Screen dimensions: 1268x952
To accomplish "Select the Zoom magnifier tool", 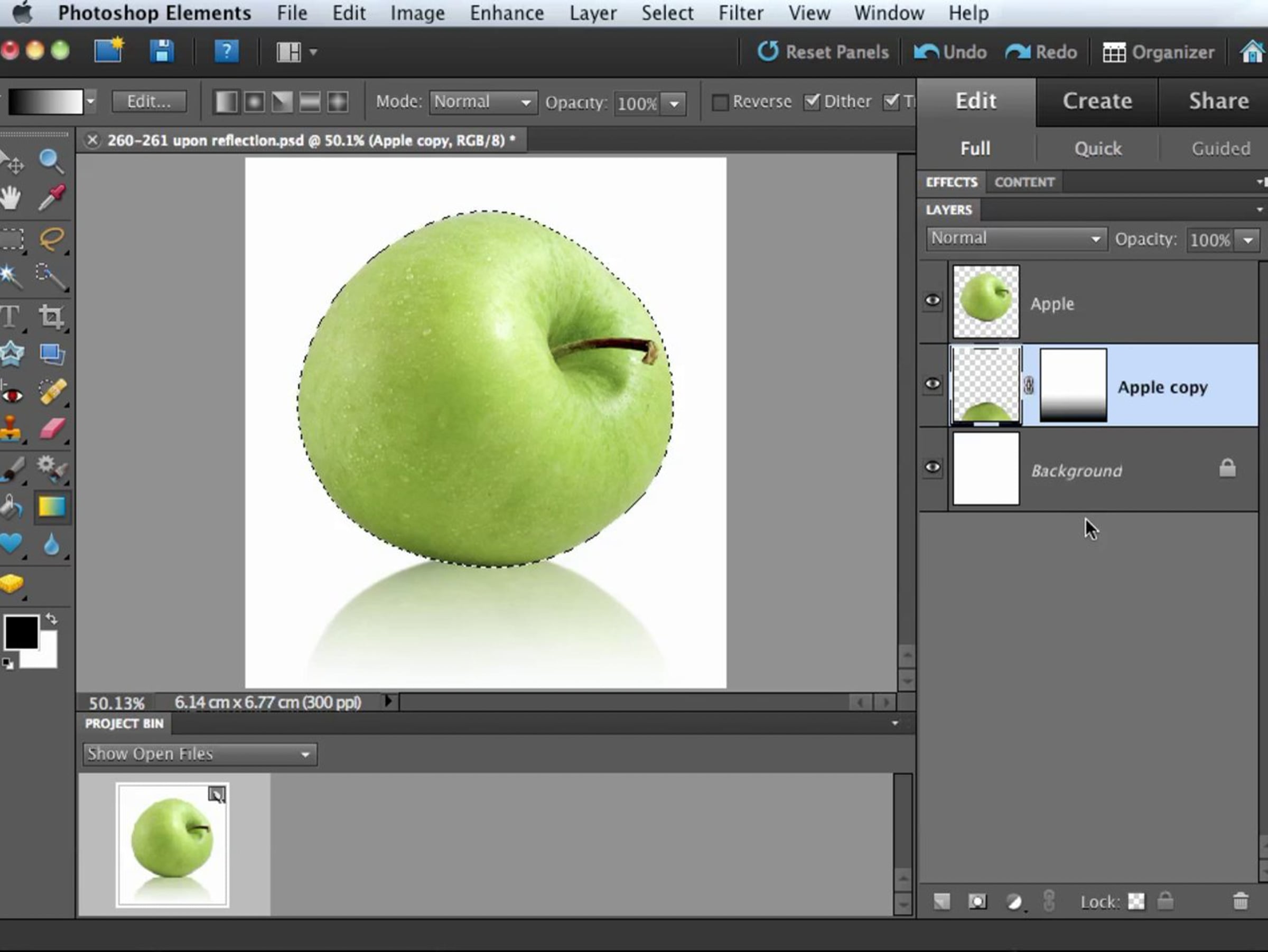I will [x=51, y=162].
